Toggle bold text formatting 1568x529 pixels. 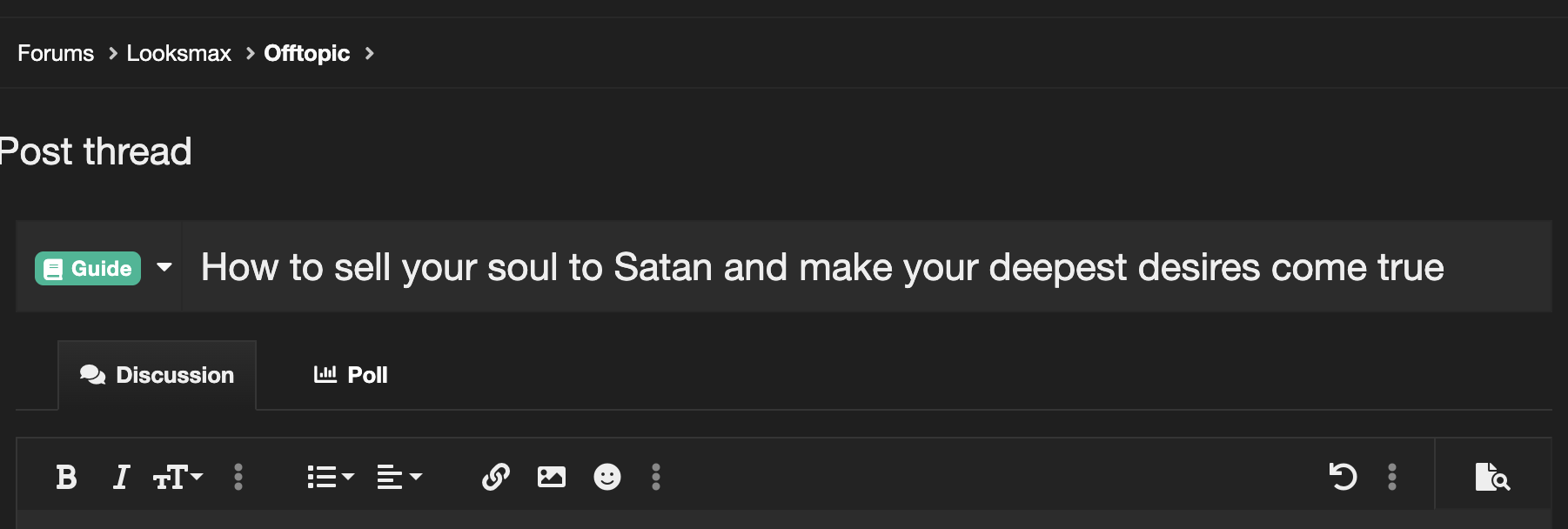tap(66, 477)
